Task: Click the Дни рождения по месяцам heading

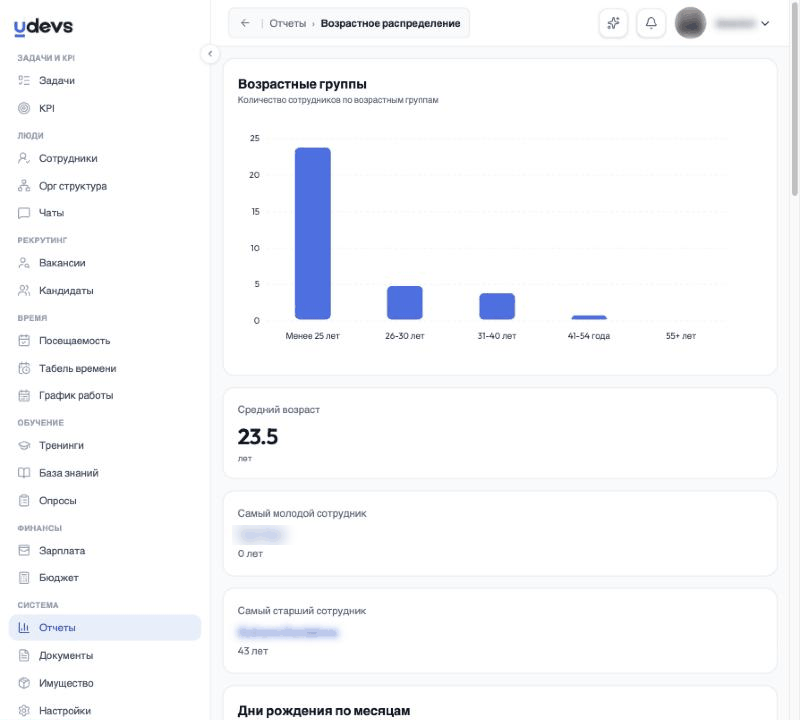Action: [323, 710]
